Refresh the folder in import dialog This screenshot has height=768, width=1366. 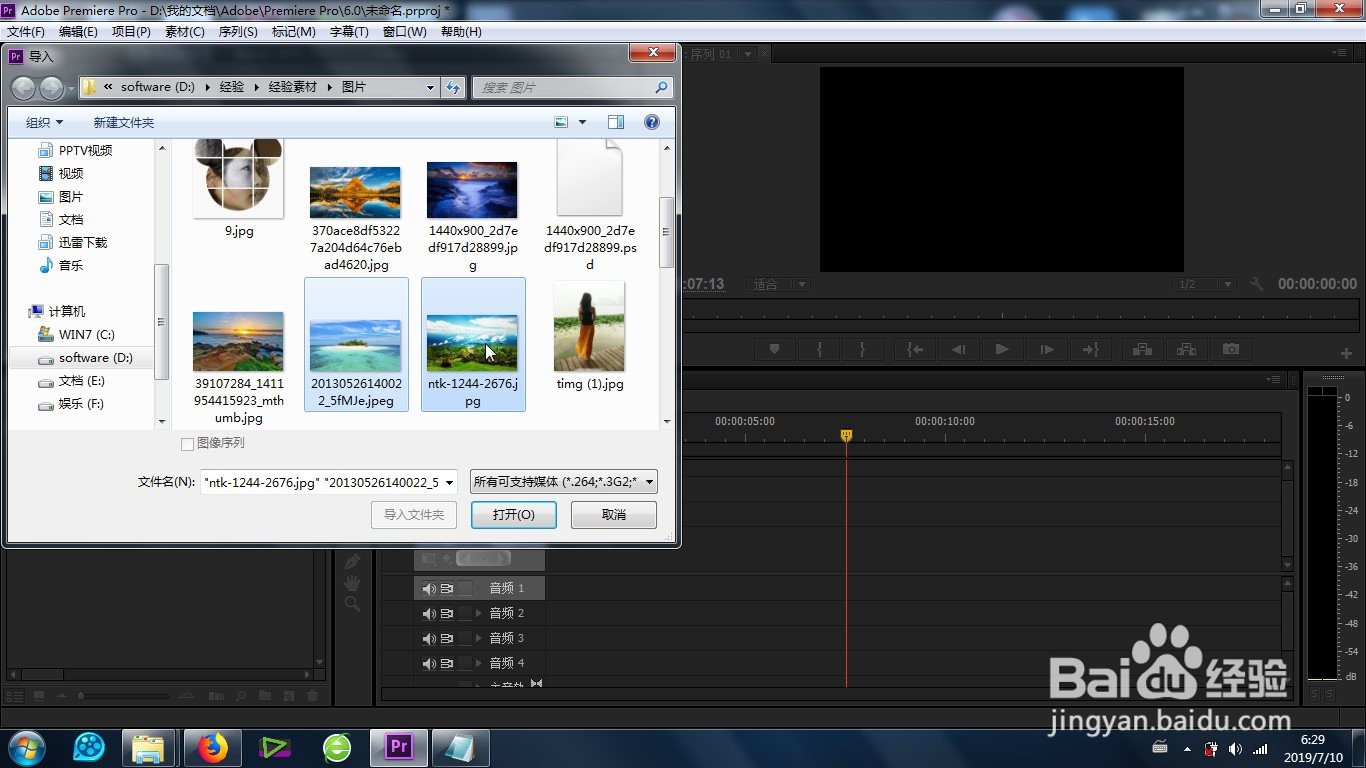tap(454, 88)
